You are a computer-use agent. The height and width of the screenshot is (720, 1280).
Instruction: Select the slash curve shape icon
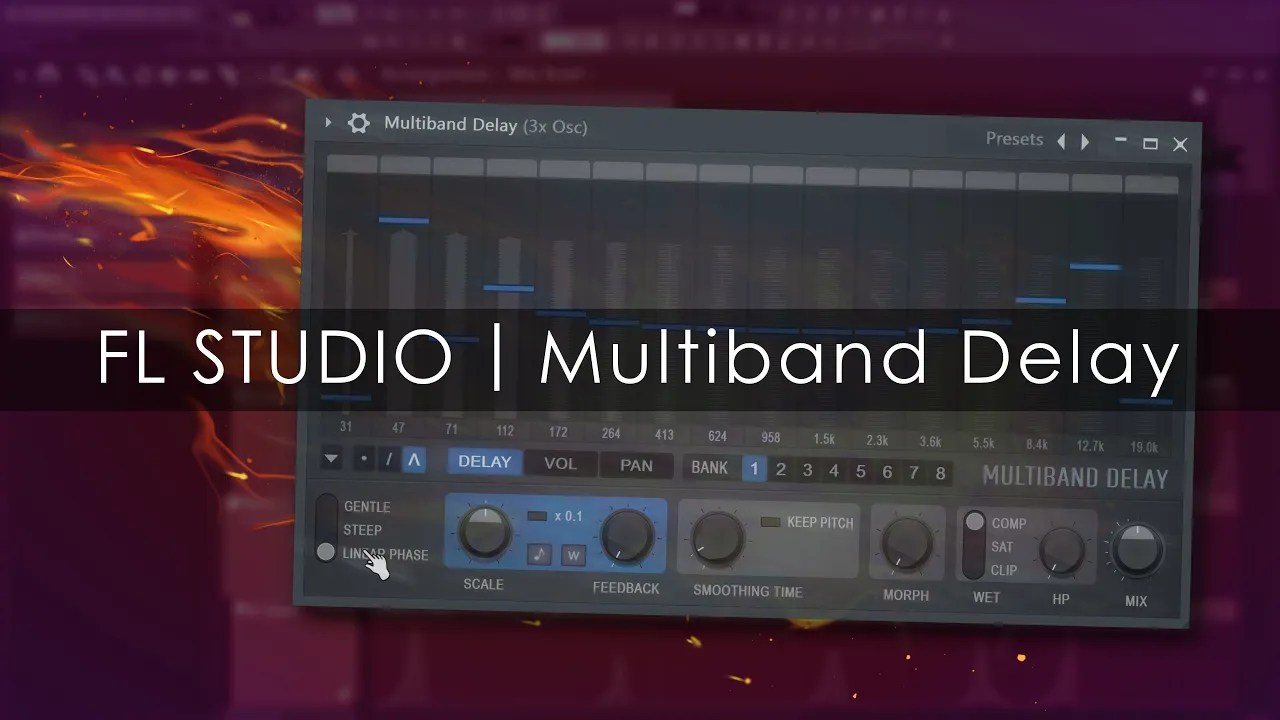pyautogui.click(x=388, y=459)
